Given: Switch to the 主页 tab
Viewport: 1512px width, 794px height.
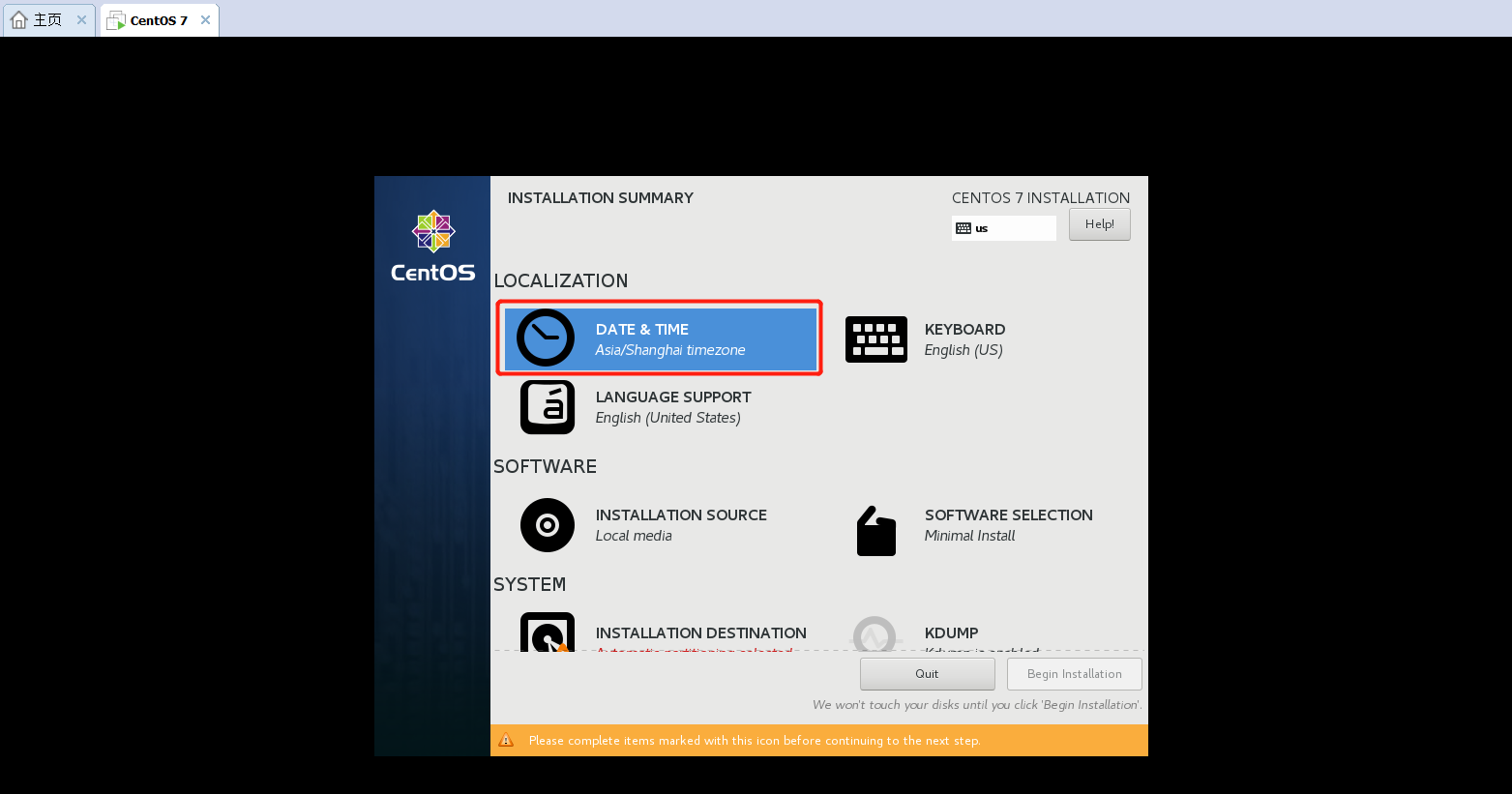Looking at the screenshot, I should [x=48, y=19].
